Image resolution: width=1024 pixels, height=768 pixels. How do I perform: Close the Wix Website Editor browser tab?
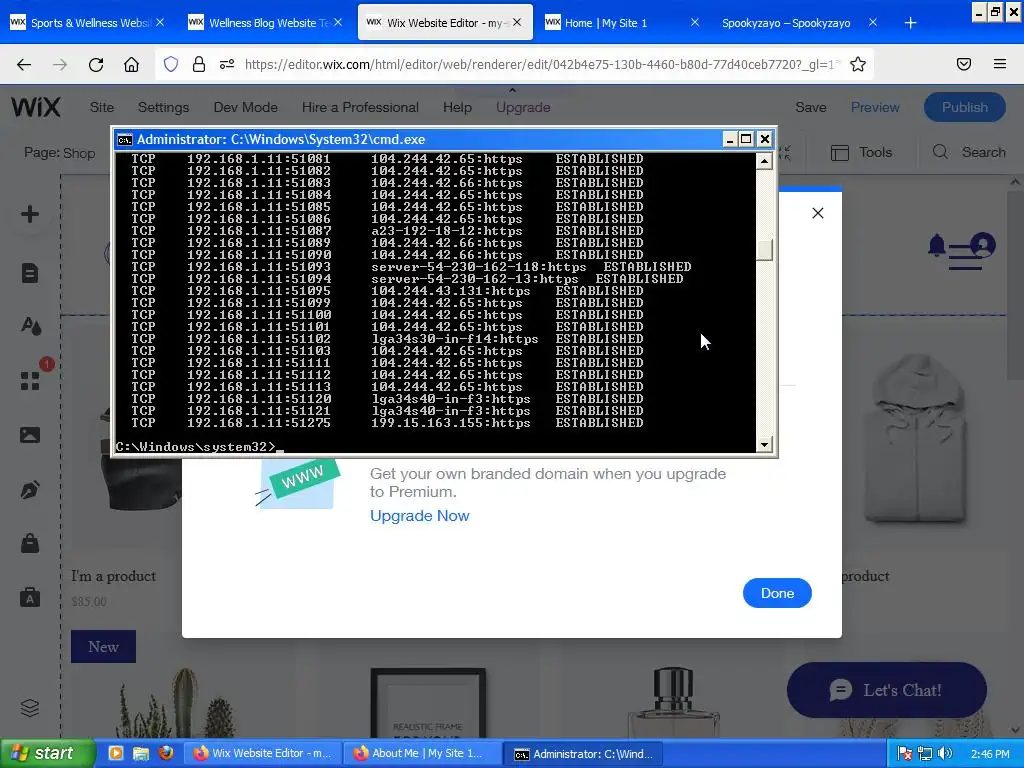coord(517,22)
